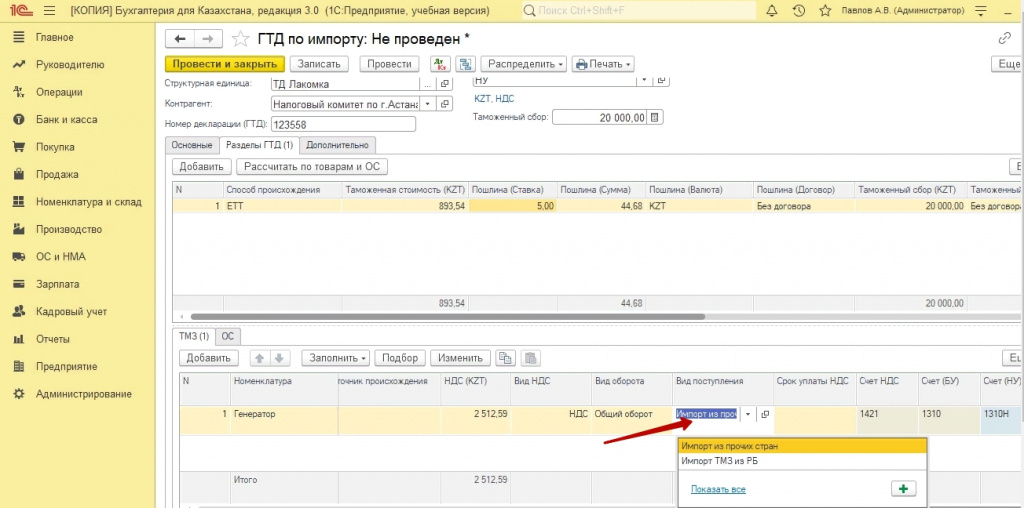
Task: Open notifications bell icon
Action: 772,10
